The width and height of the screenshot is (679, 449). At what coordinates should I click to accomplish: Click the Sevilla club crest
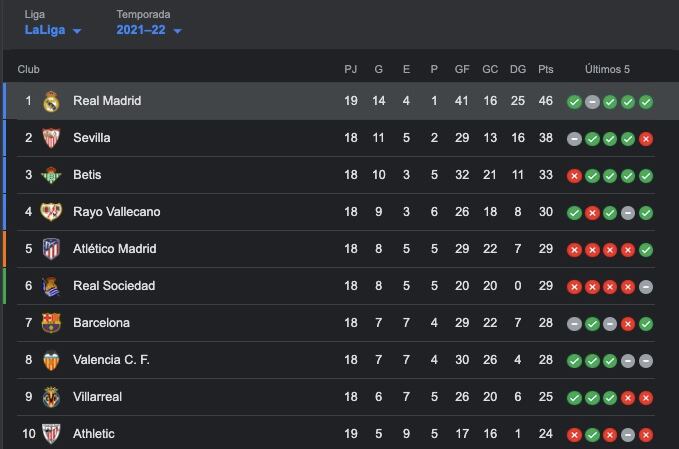coord(51,138)
